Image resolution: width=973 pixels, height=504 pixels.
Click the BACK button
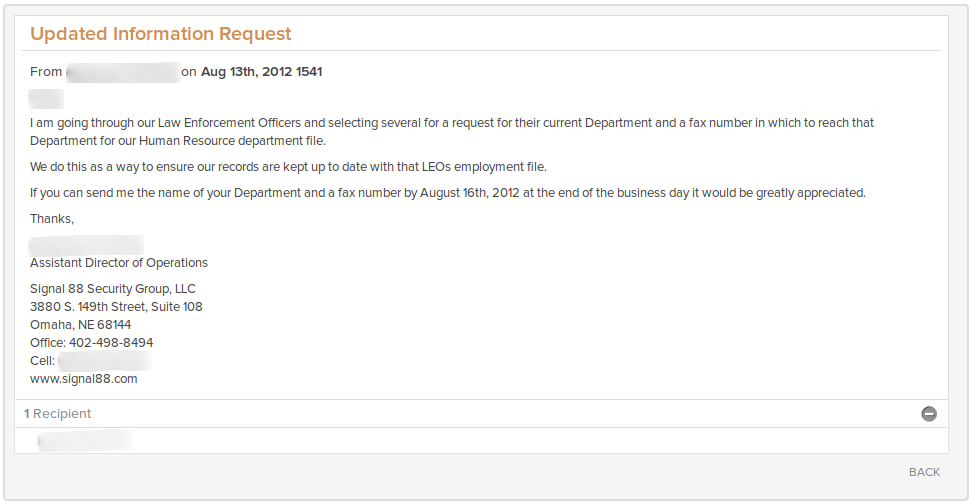tap(924, 472)
